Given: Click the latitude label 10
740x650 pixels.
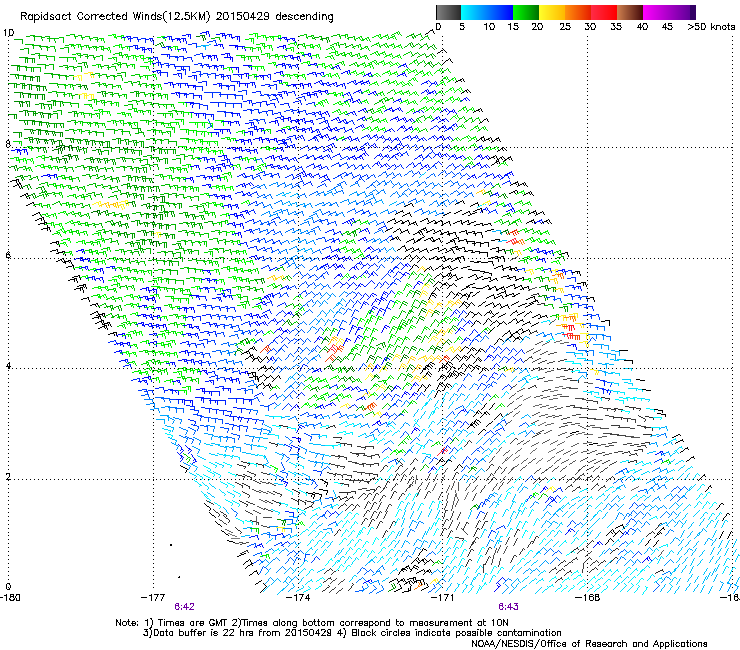Looking at the screenshot, I should pyautogui.click(x=8, y=33).
